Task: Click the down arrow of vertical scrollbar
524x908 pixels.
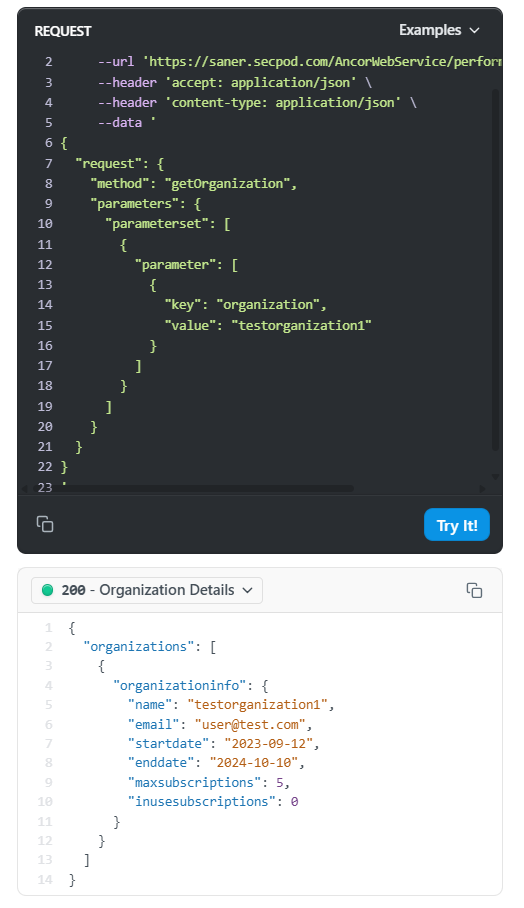Action: tap(496, 477)
